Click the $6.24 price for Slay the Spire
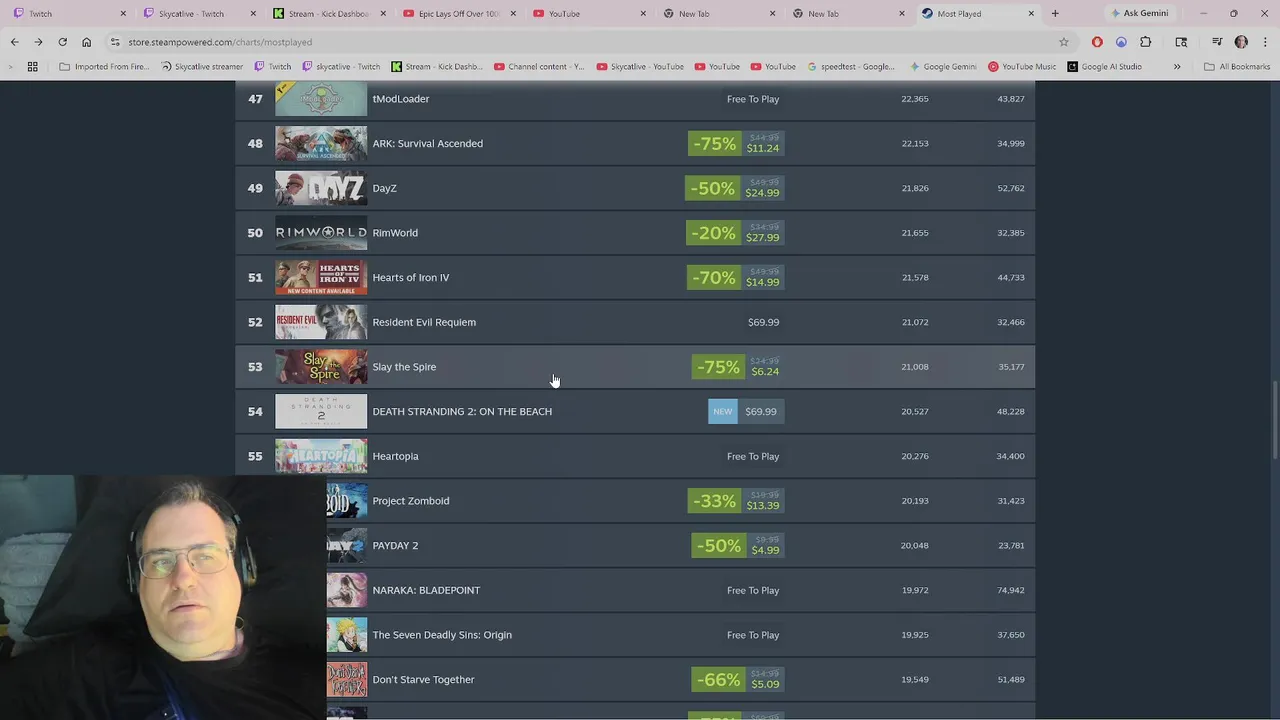This screenshot has height=720, width=1280. pyautogui.click(x=765, y=372)
